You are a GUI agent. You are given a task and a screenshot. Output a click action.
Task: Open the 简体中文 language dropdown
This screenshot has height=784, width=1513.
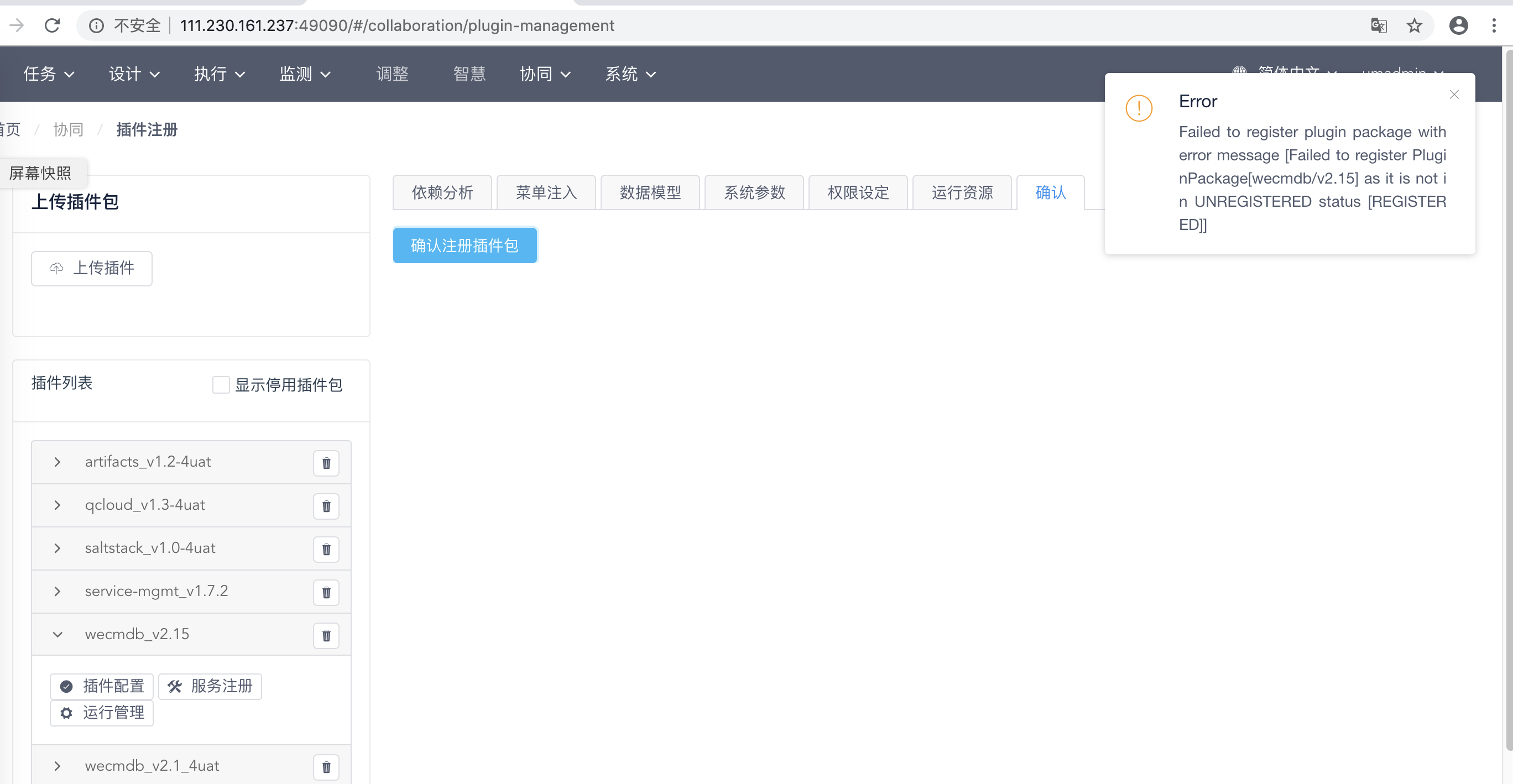tap(1288, 73)
